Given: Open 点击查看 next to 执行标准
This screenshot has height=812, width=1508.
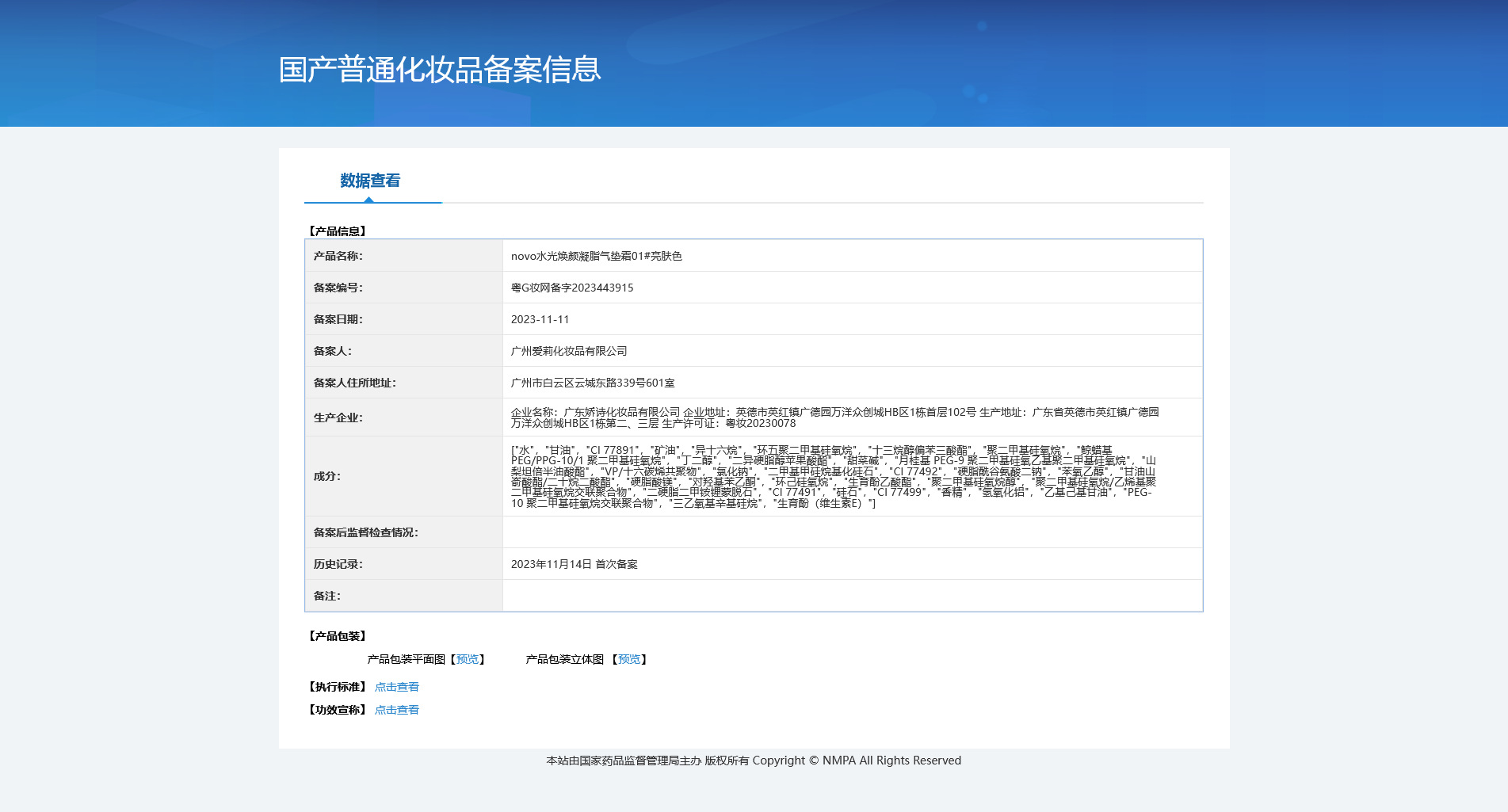Looking at the screenshot, I should click(397, 687).
